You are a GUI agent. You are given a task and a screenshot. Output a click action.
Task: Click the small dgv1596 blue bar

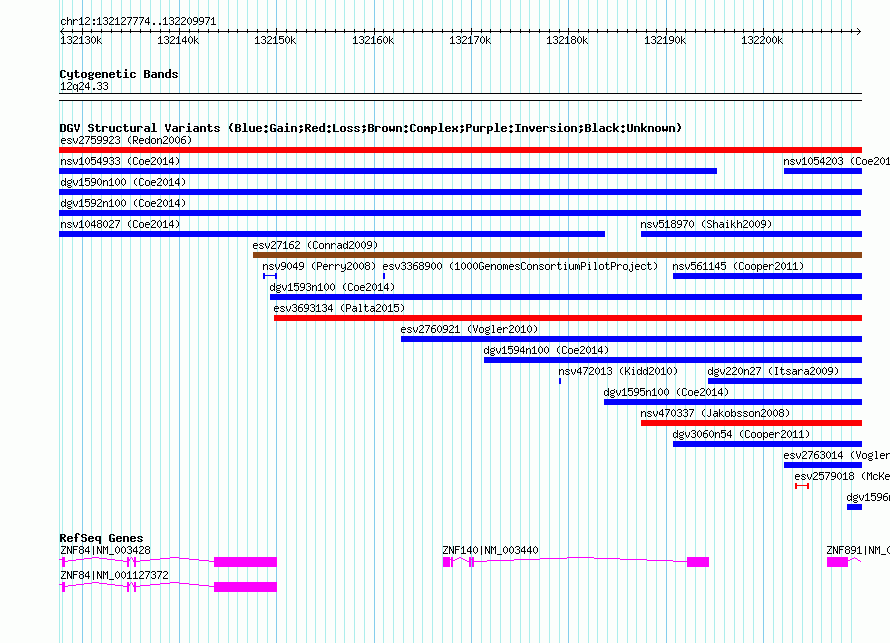(x=854, y=507)
